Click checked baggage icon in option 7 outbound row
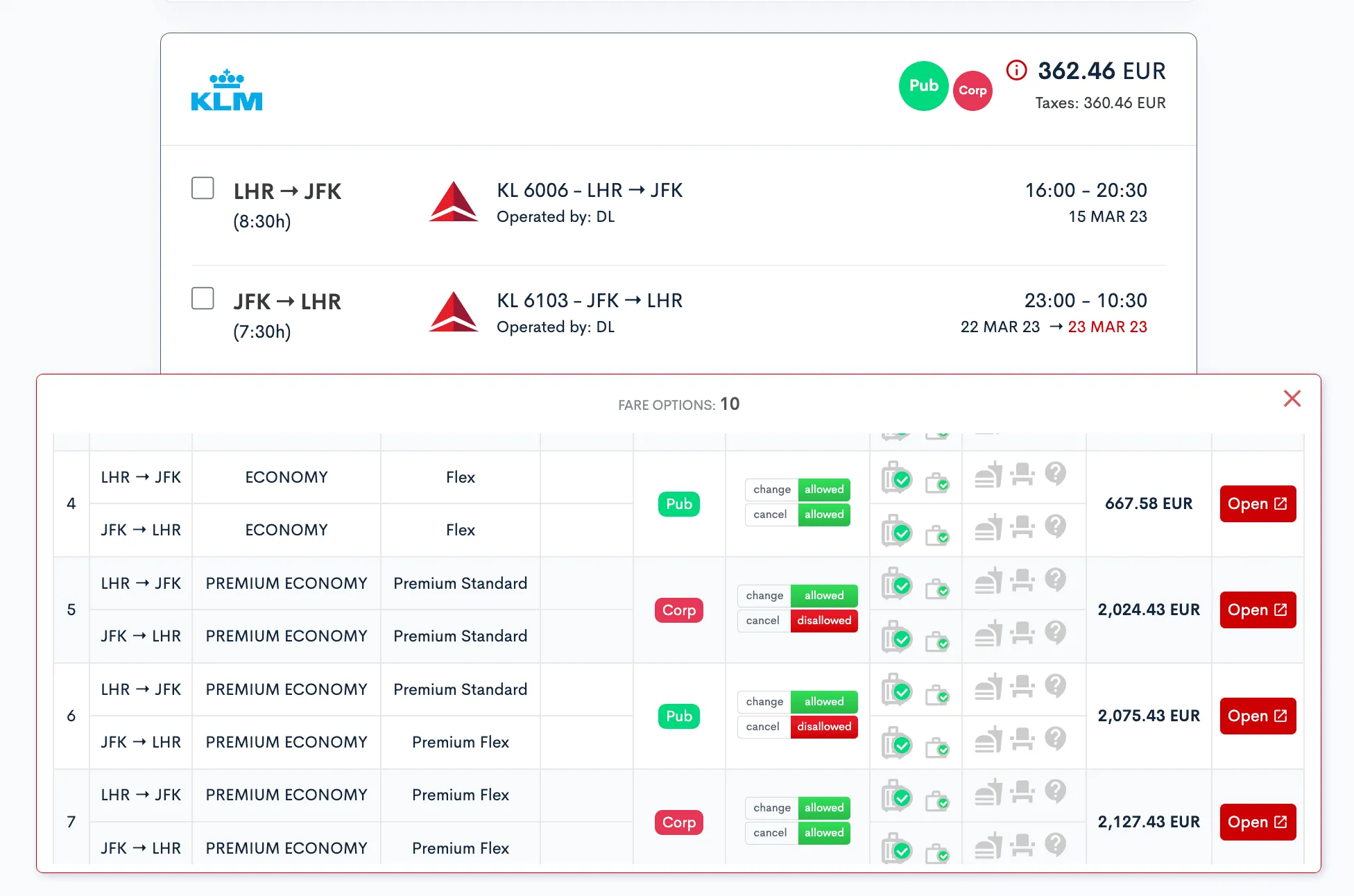The image size is (1354, 896). [895, 796]
